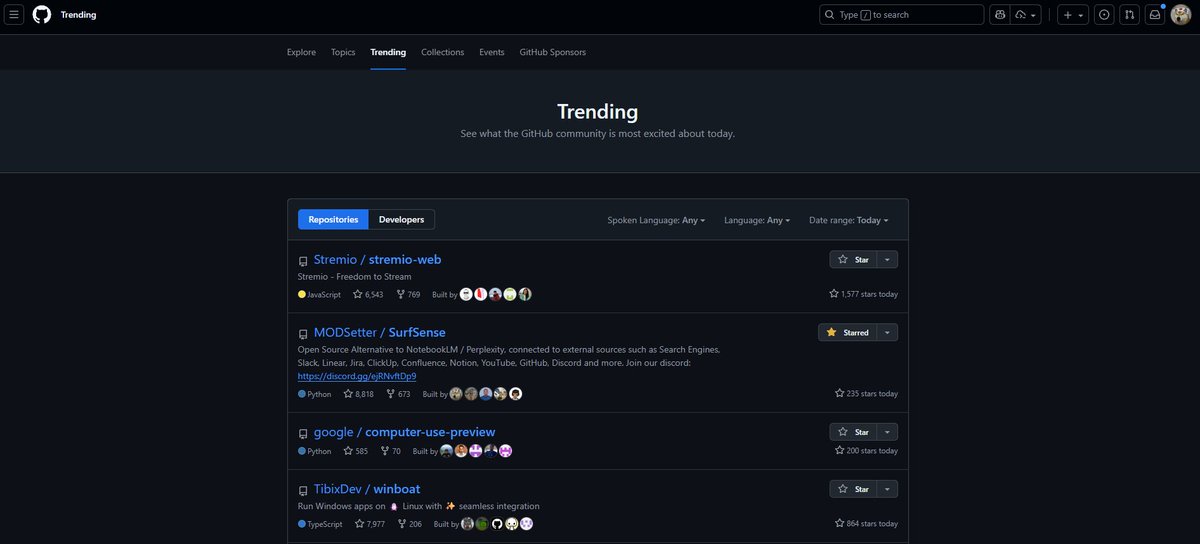Go to the Events tab

(x=492, y=52)
